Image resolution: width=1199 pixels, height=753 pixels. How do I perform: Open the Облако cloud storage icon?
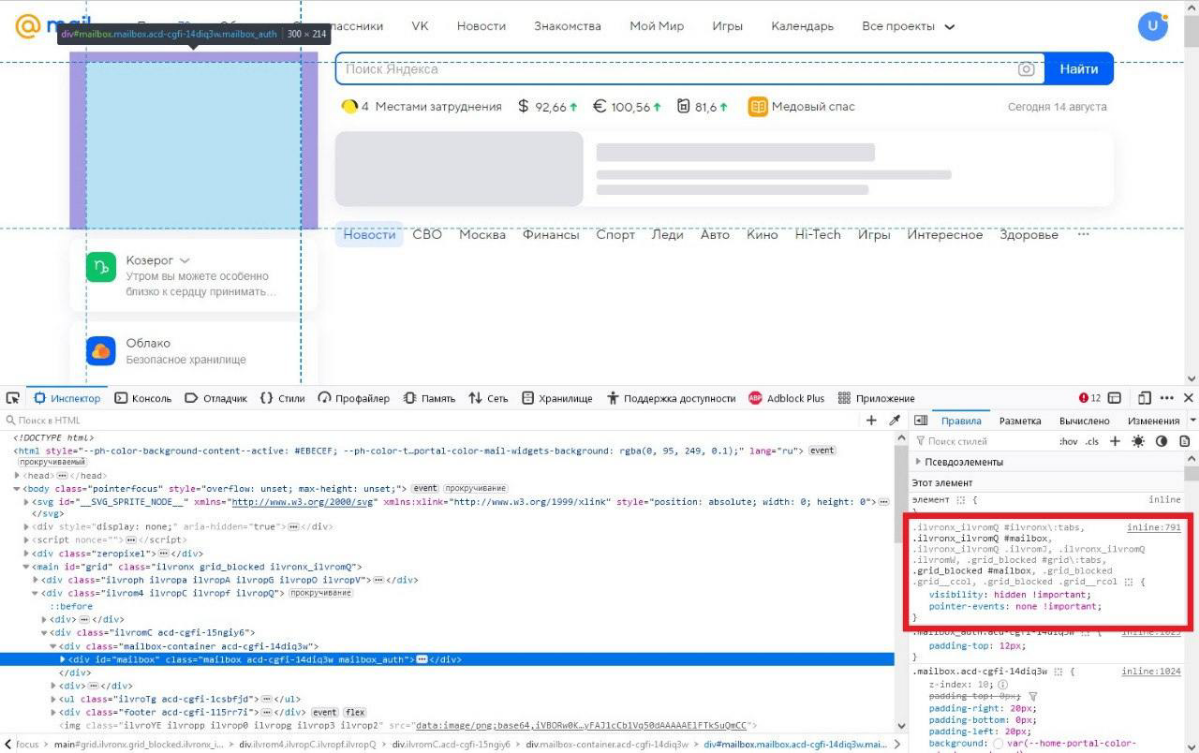pos(101,351)
